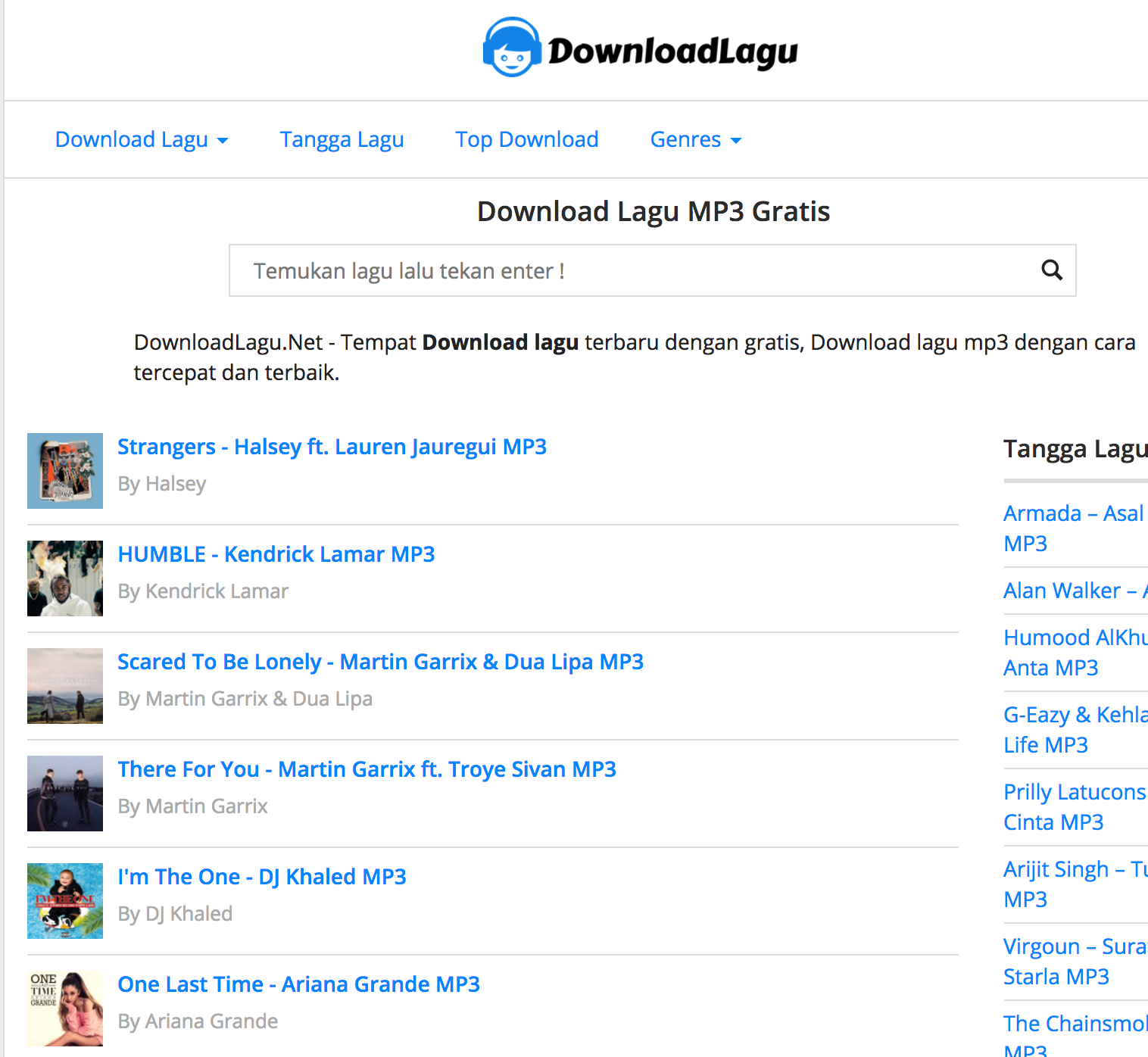
Task: Click I'm The One cover thumbnail
Action: point(65,901)
